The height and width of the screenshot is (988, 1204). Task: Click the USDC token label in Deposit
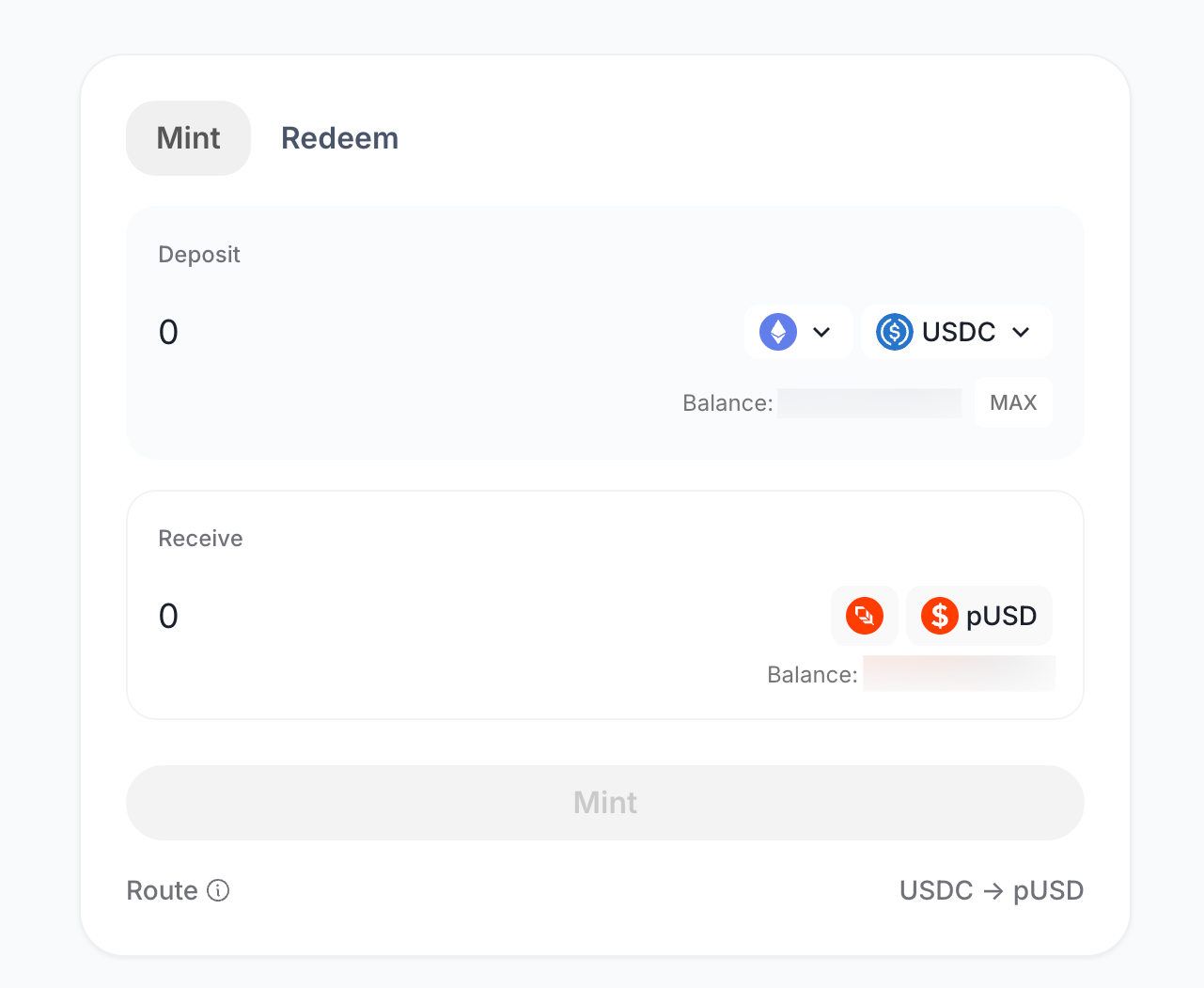[x=958, y=332]
